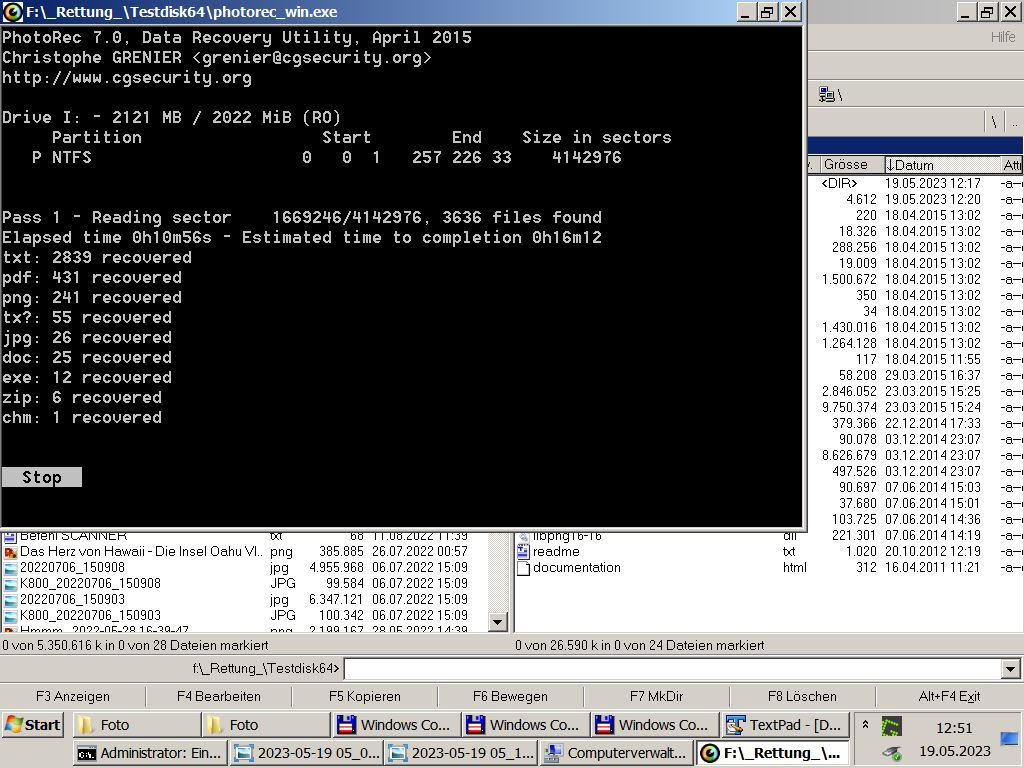Open the Start menu
The height and width of the screenshot is (768, 1024).
coord(33,725)
